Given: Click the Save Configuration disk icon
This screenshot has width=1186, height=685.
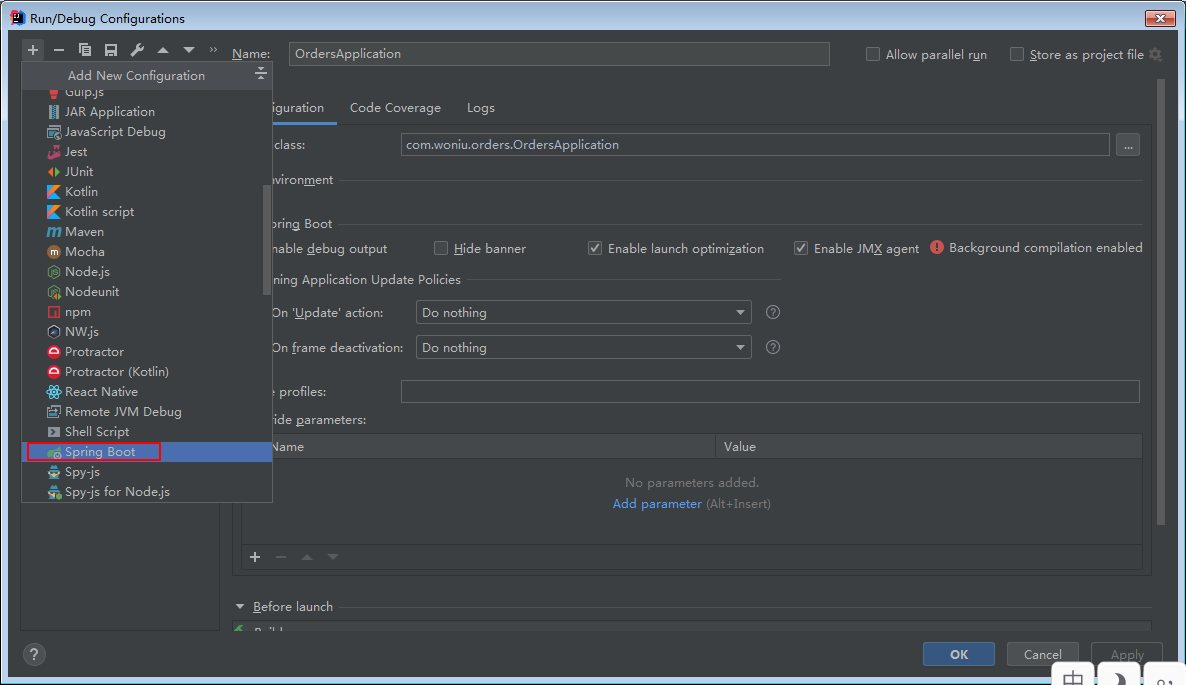Looking at the screenshot, I should pyautogui.click(x=111, y=50).
